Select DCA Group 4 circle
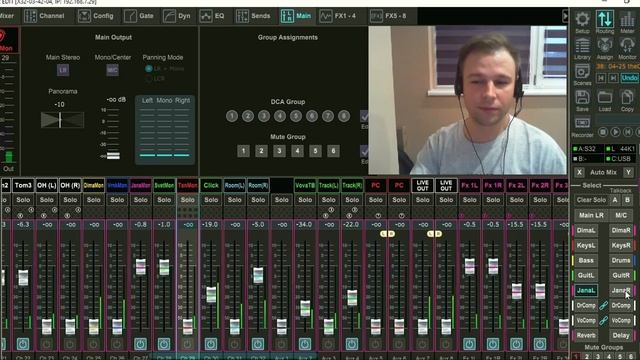Viewport: 640px width, 360px height. (x=280, y=116)
